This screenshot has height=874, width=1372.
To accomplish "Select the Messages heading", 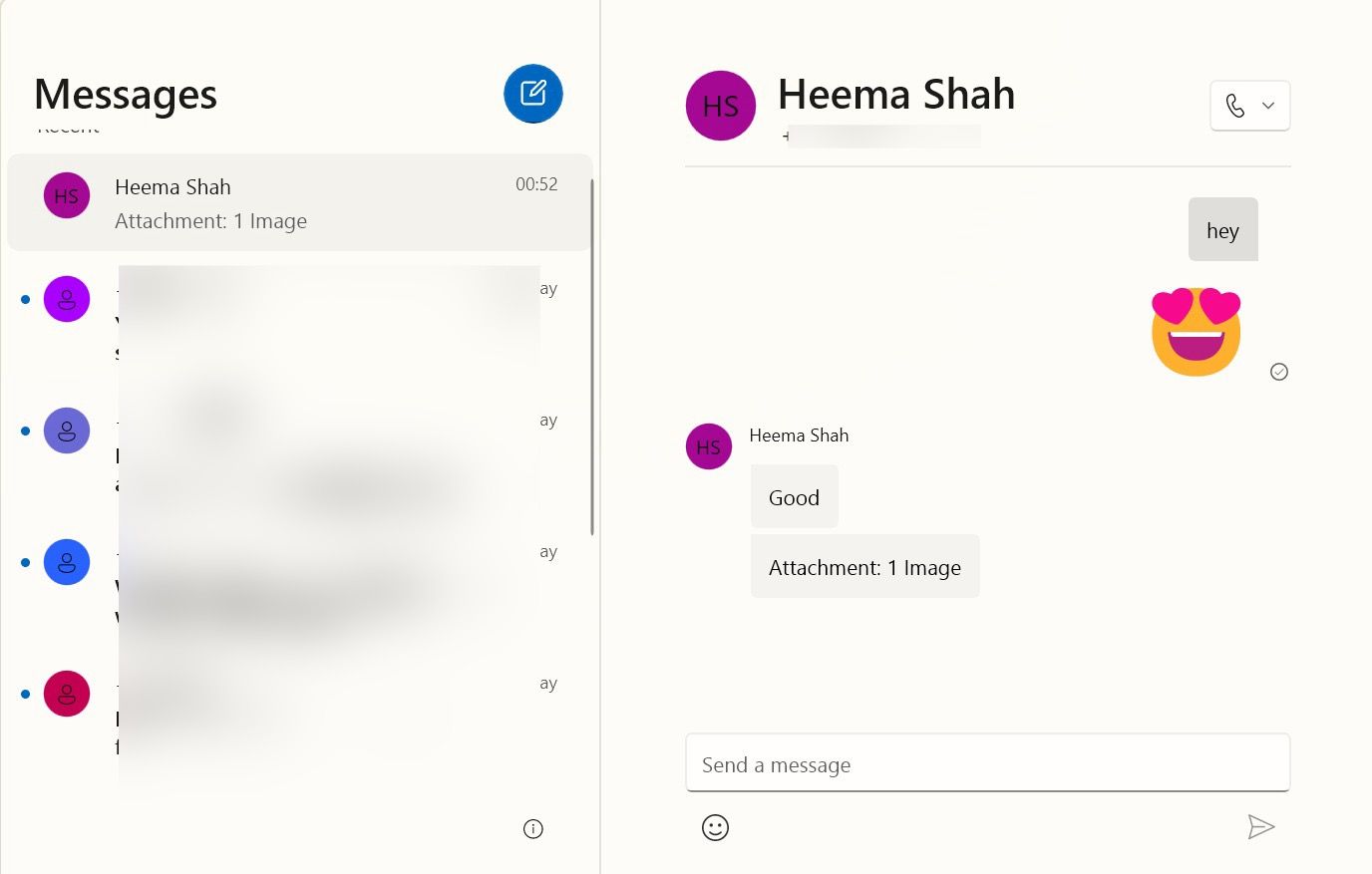I will coord(125,94).
